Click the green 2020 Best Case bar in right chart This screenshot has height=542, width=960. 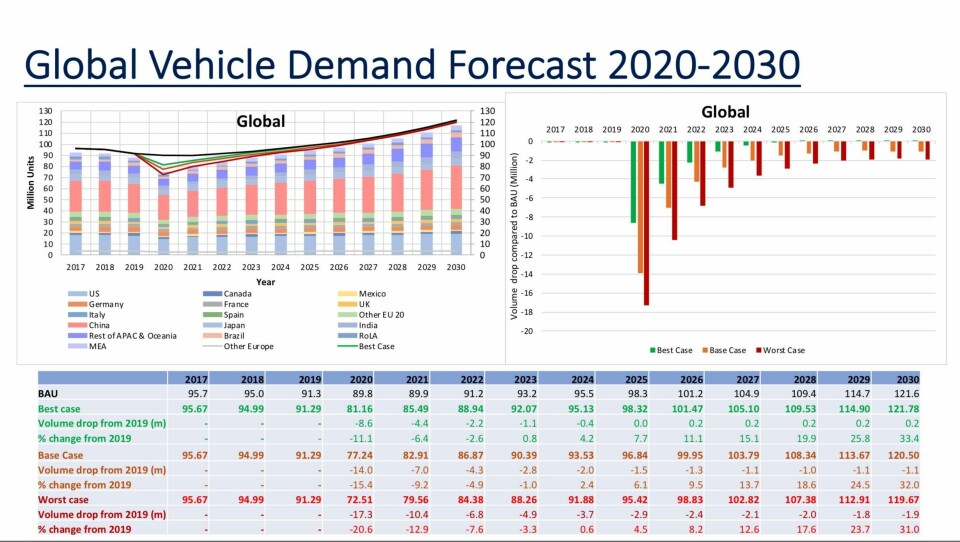[632, 182]
